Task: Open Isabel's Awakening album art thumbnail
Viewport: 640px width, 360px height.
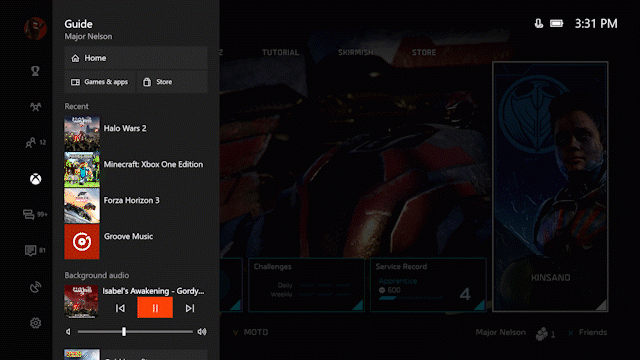Action: 81,302
